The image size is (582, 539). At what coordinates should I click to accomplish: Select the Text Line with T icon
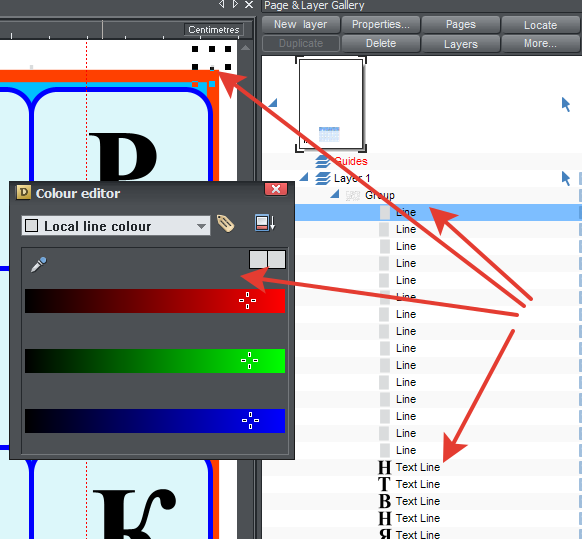(418, 484)
